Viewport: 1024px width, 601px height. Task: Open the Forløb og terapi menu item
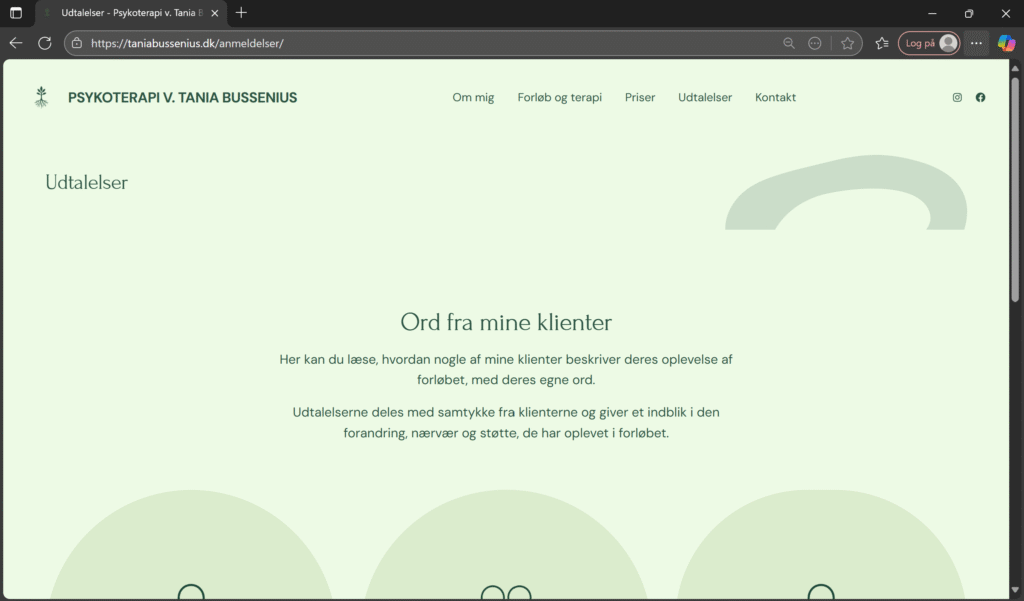(560, 97)
